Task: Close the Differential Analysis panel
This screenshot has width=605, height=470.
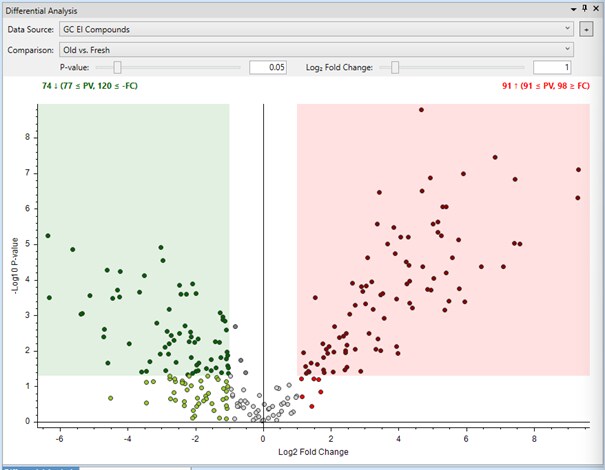Action: tap(596, 9)
